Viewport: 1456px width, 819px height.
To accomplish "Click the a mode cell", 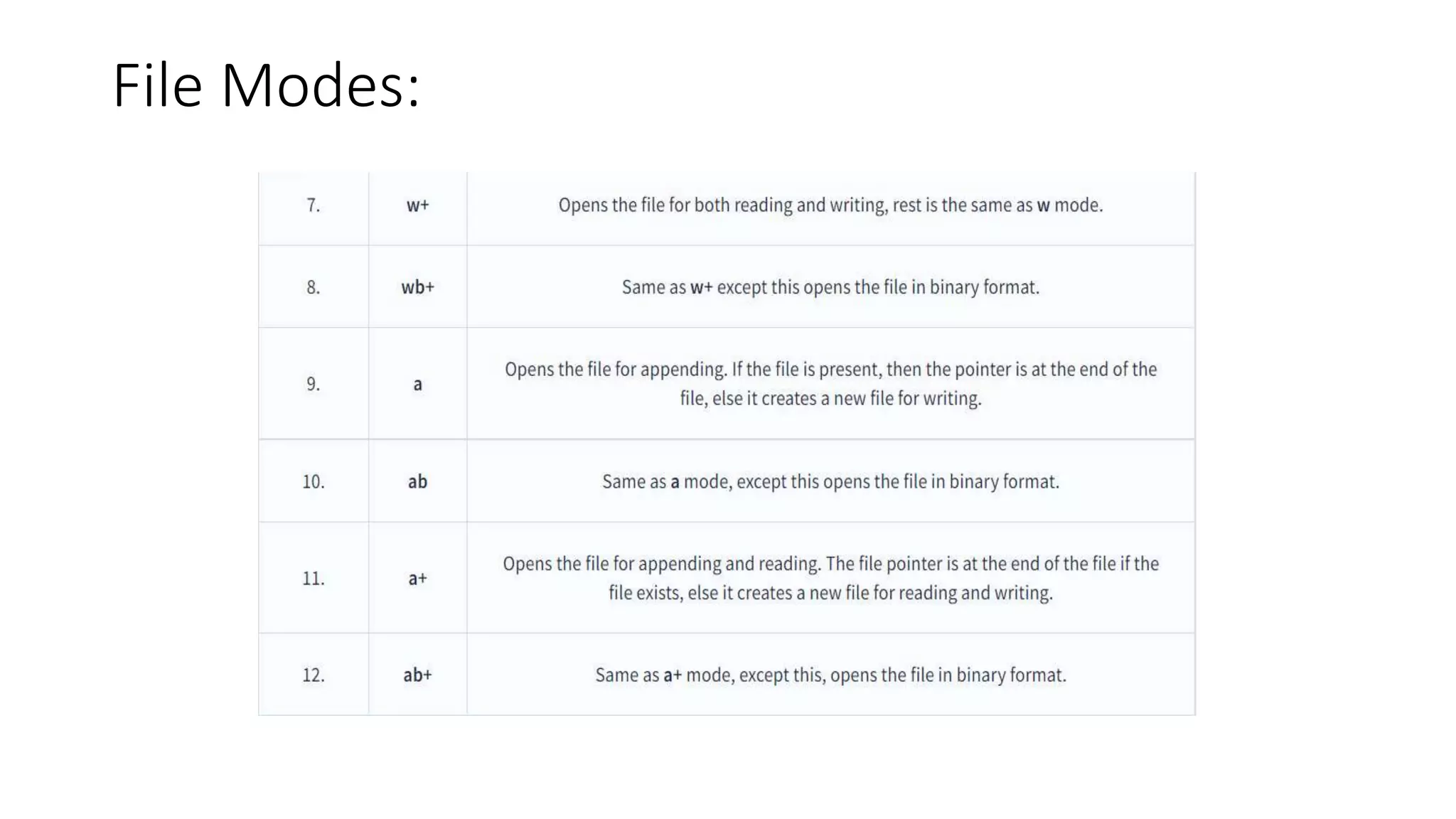I will [x=417, y=384].
